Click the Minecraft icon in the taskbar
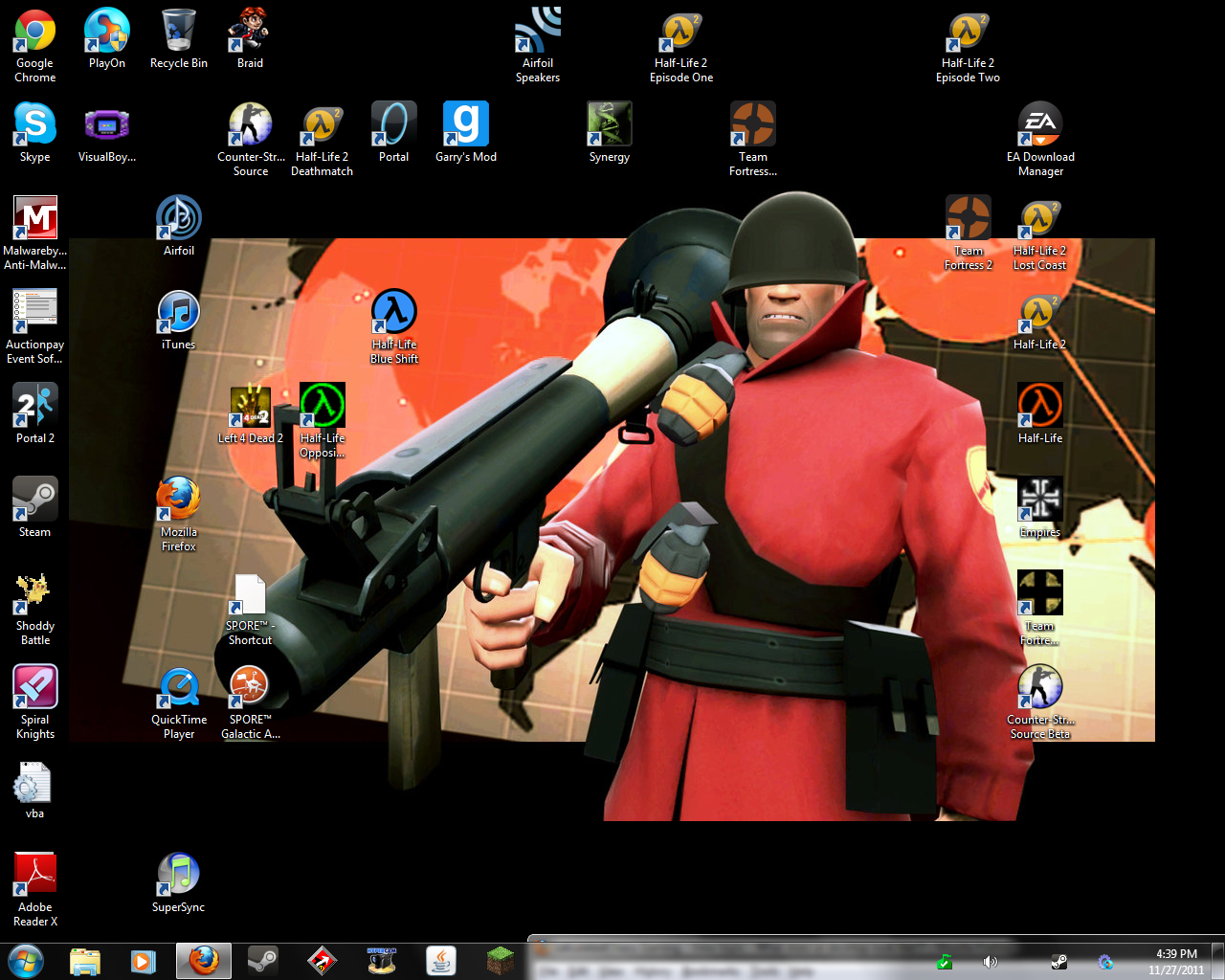Image resolution: width=1225 pixels, height=980 pixels. coord(501,960)
